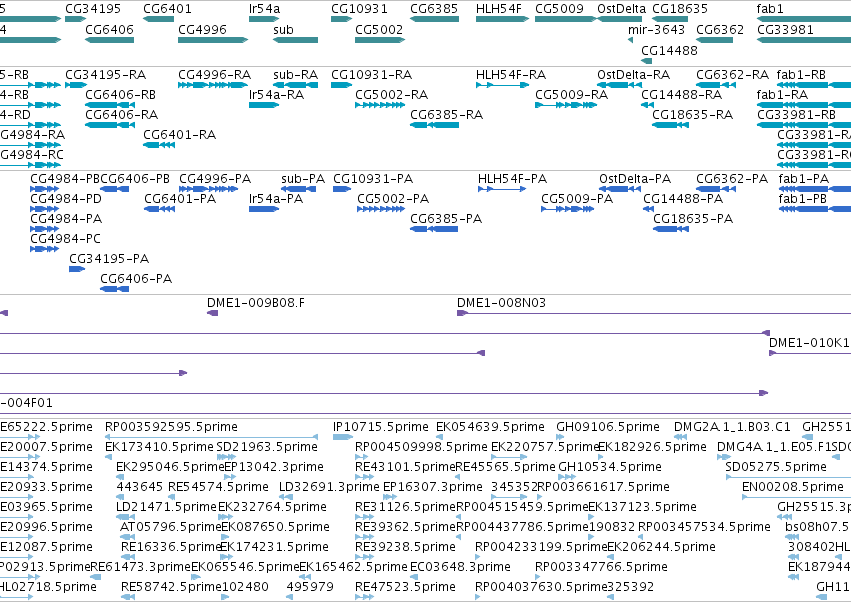The width and height of the screenshot is (851, 602).
Task: Click protein CG10931-PA
Action: point(342,189)
